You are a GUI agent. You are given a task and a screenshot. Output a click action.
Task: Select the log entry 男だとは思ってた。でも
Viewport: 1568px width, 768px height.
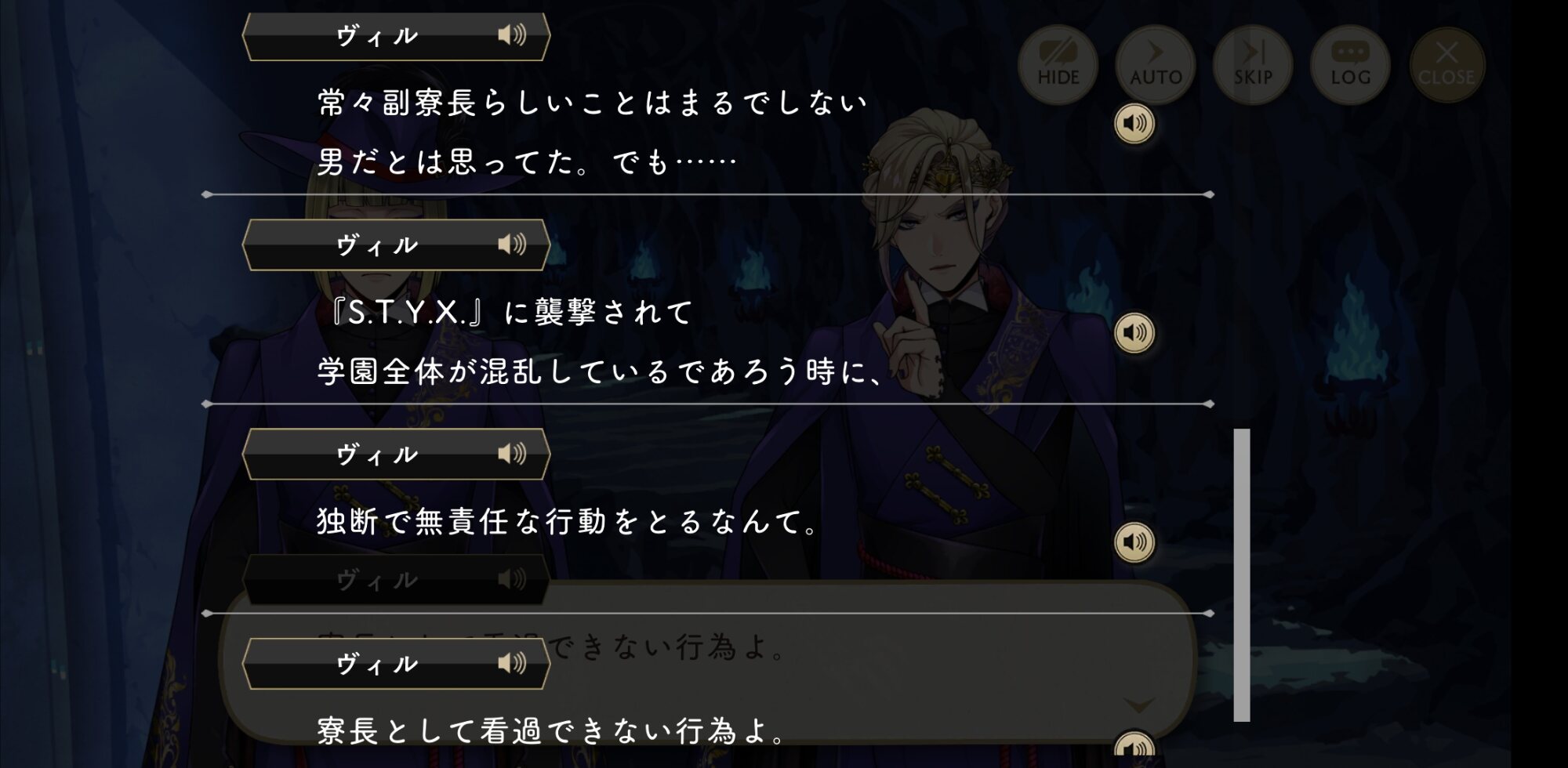click(527, 162)
